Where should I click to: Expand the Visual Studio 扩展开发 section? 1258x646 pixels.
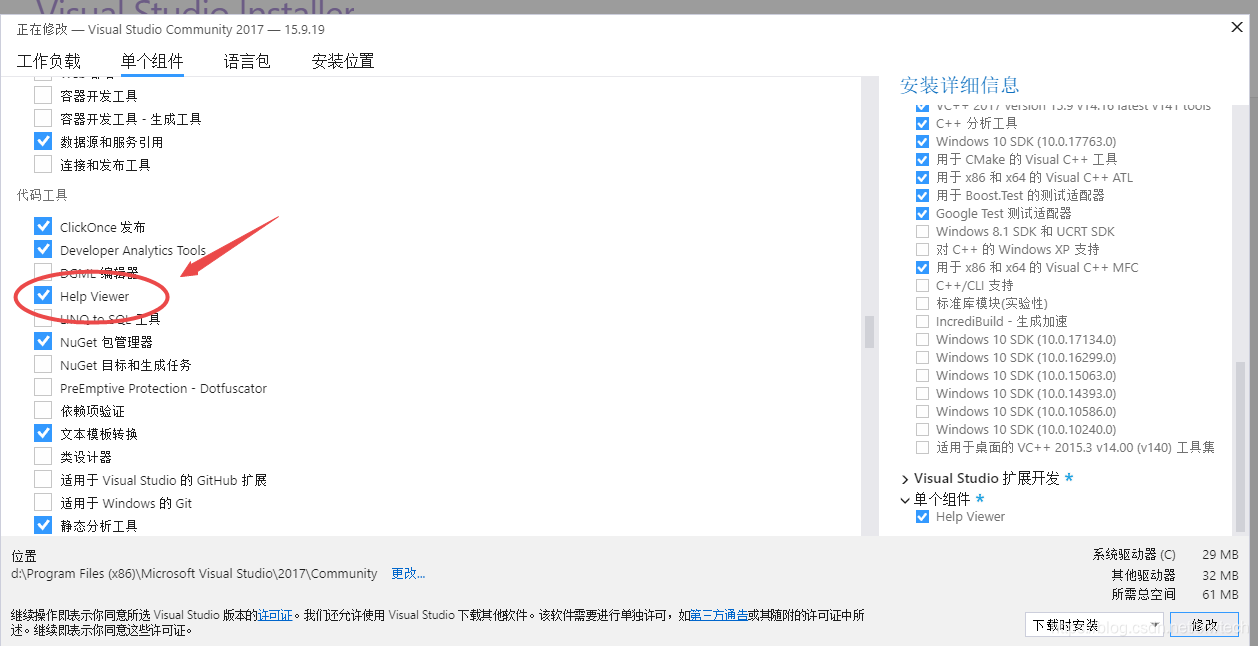pyautogui.click(x=906, y=478)
